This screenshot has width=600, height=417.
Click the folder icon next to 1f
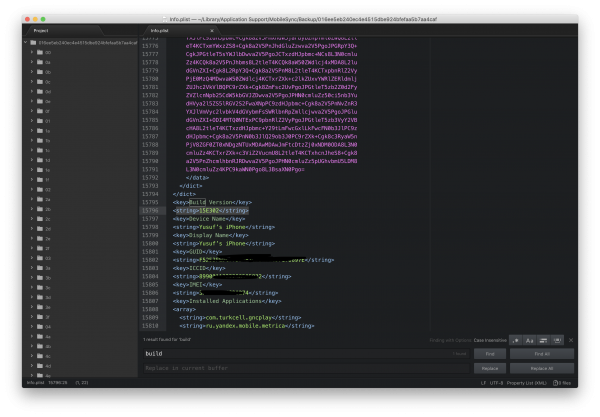coord(40,179)
